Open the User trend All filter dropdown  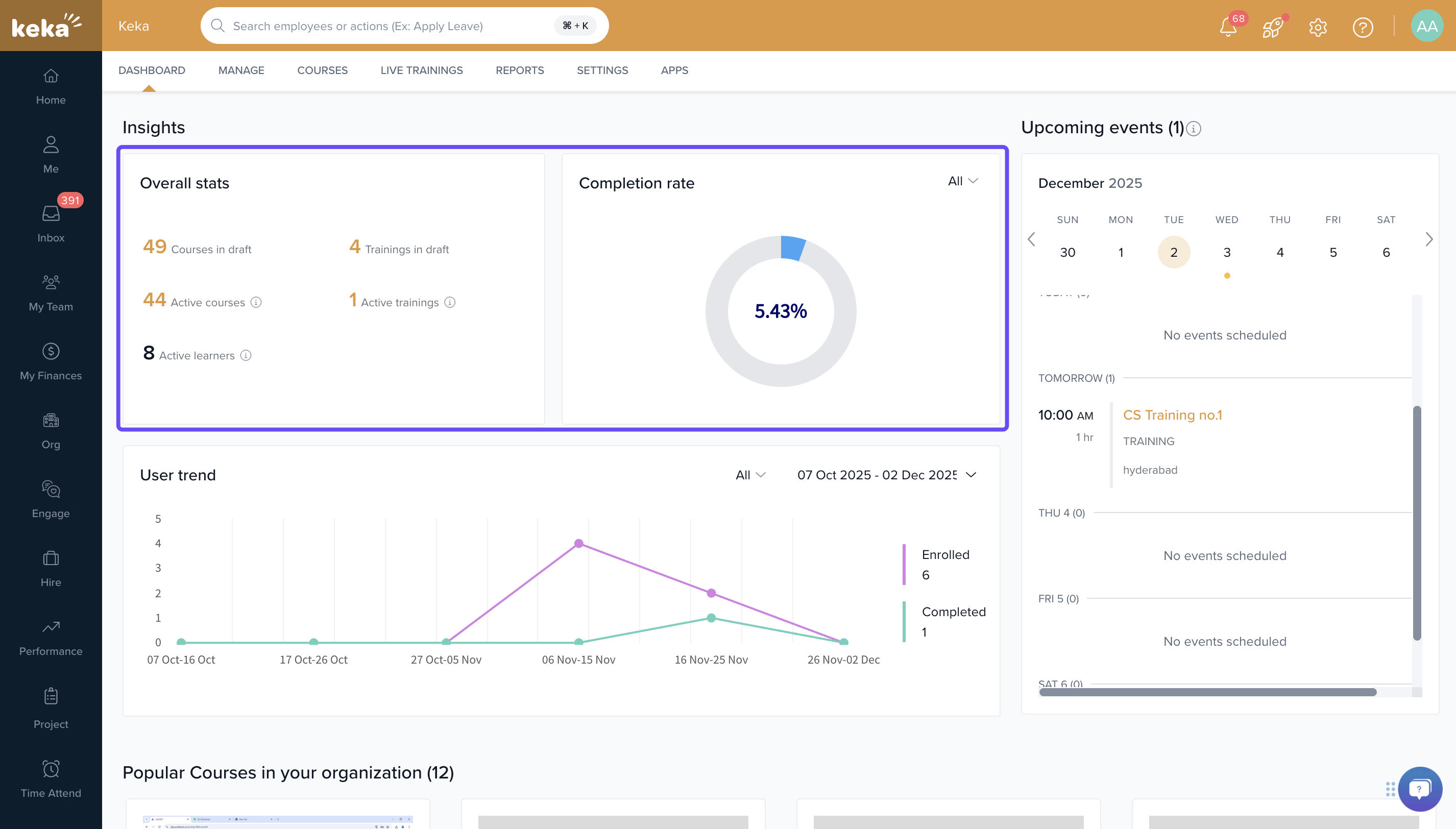(750, 475)
